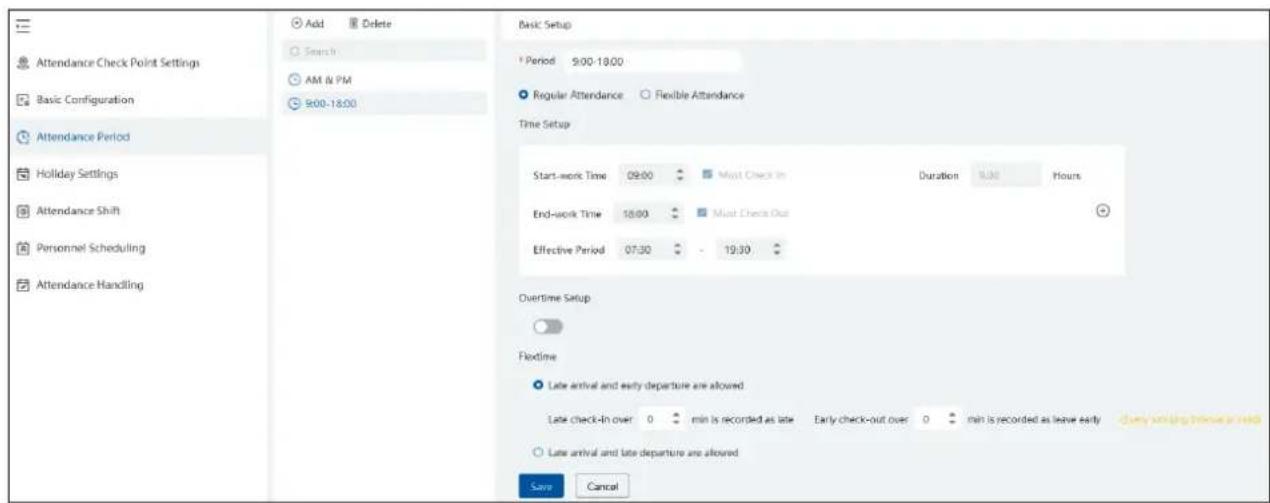Select AM & PM period in list
The image size is (1270, 503).
click(x=384, y=78)
